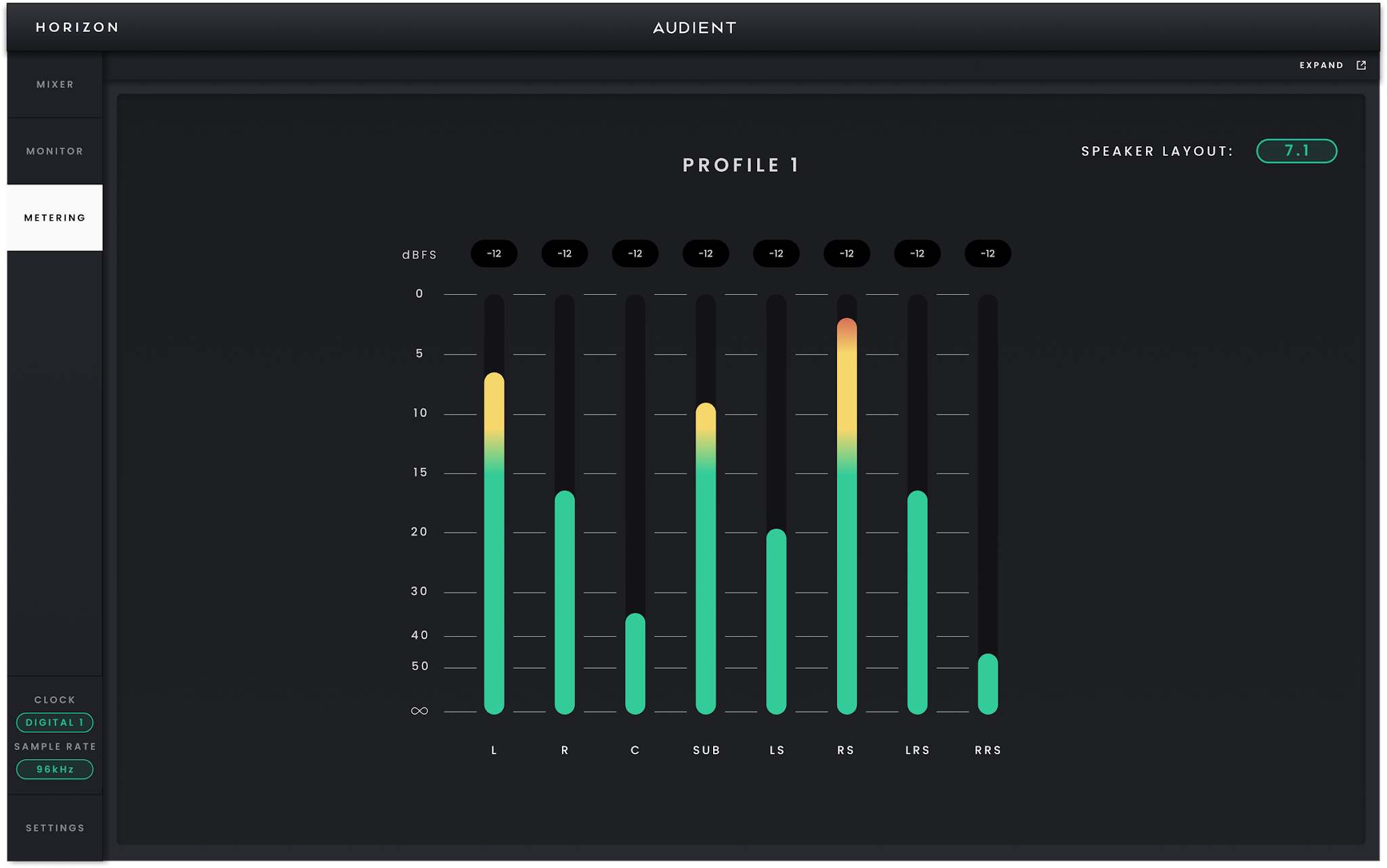Screen dimensions: 1387x868
Task: Click the RRS channel -12 reference badge
Action: (x=988, y=253)
